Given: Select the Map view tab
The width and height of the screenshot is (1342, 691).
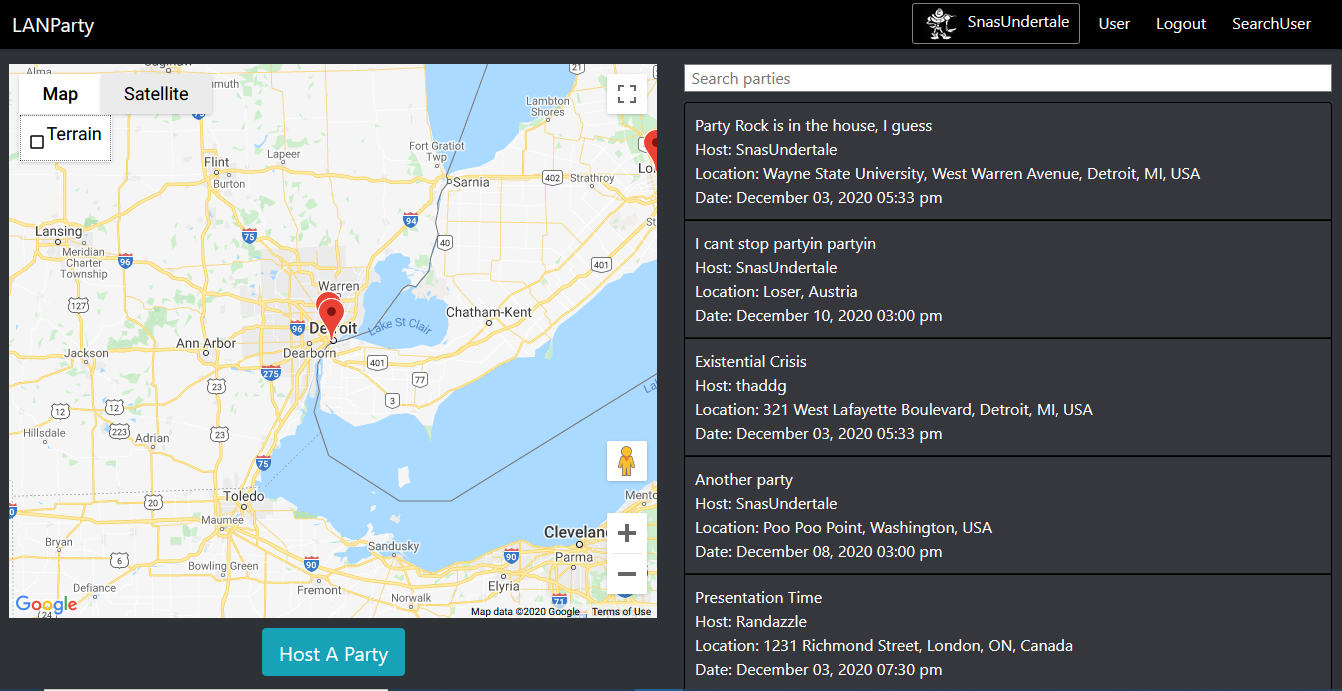Looking at the screenshot, I should 60,94.
